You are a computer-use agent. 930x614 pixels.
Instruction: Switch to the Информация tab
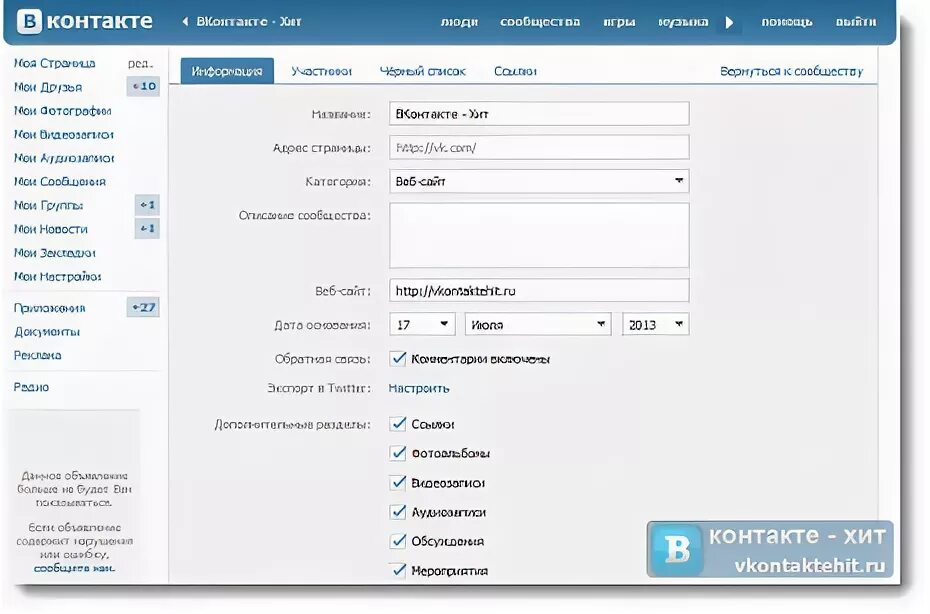[x=227, y=71]
